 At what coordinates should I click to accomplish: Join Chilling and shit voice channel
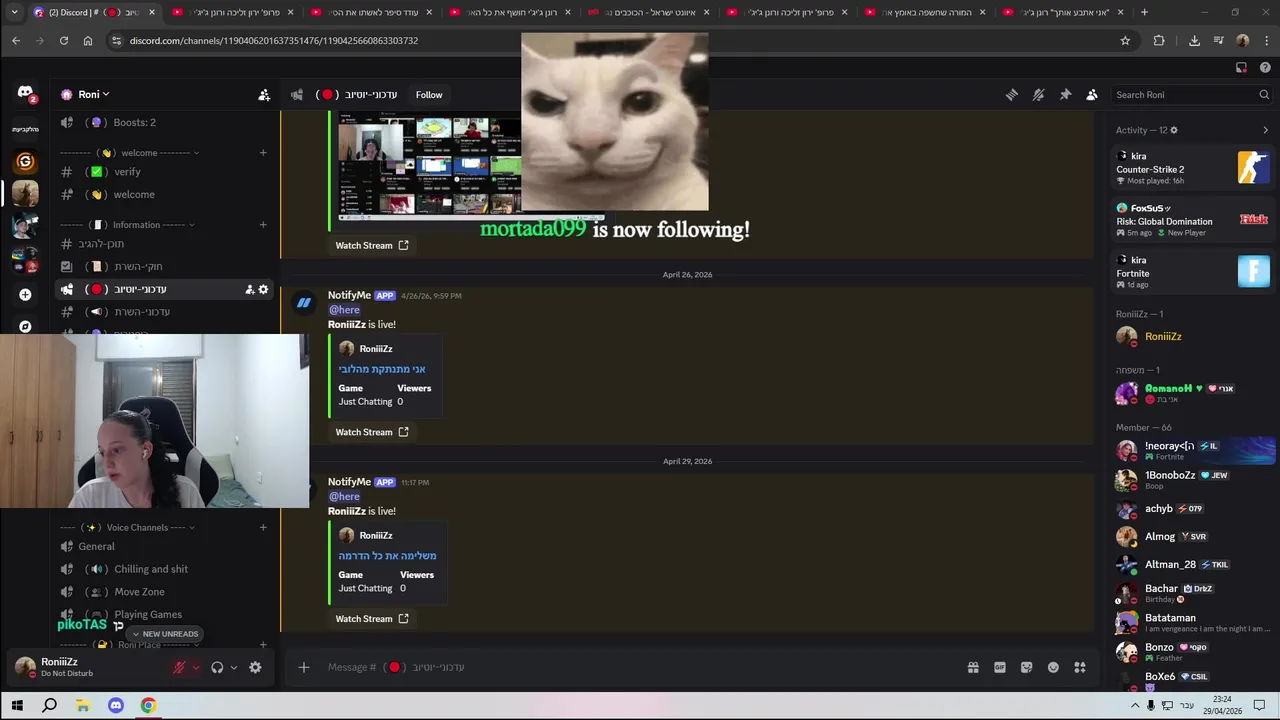(164, 570)
